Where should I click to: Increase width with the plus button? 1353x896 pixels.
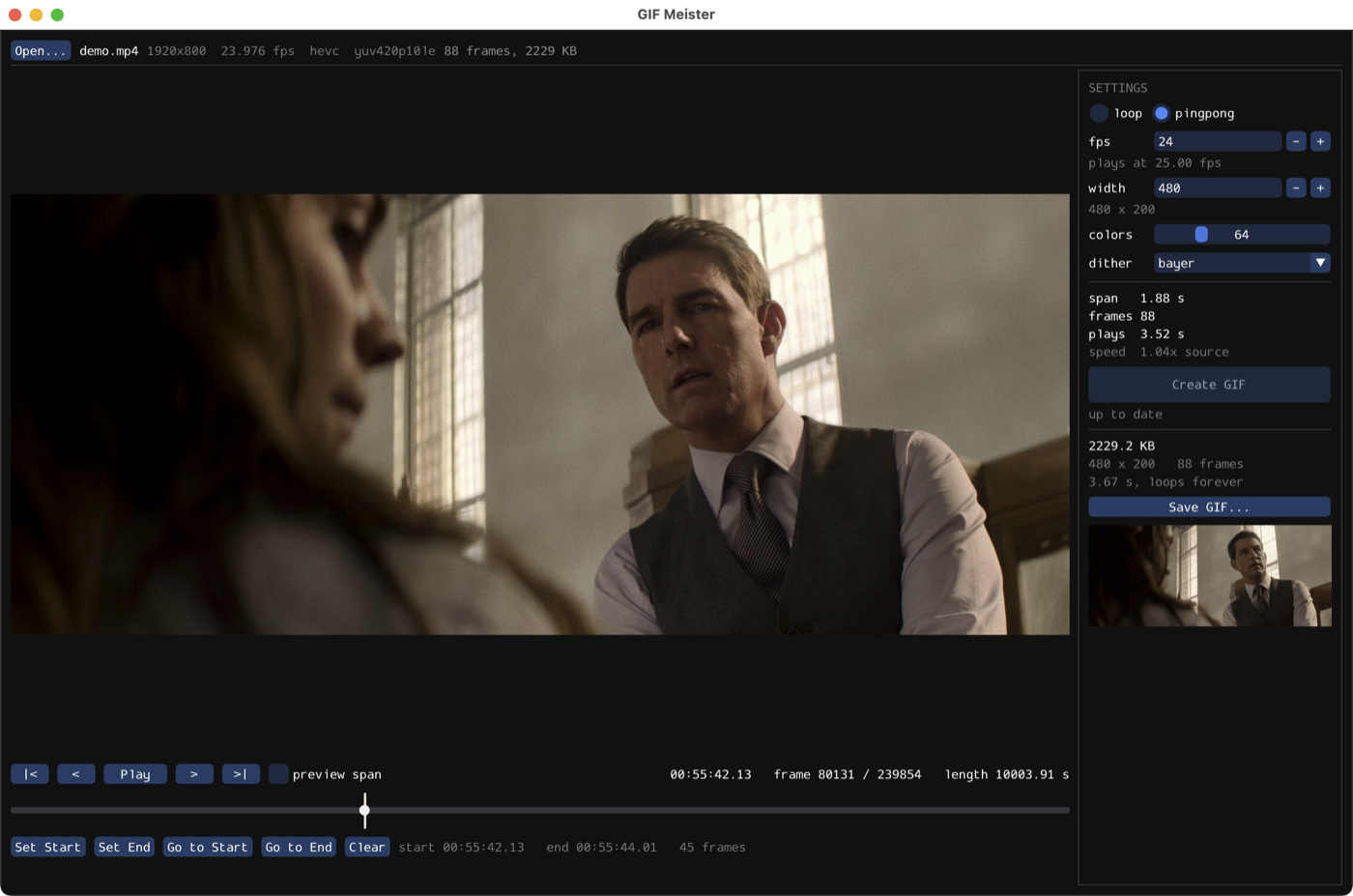(1320, 188)
